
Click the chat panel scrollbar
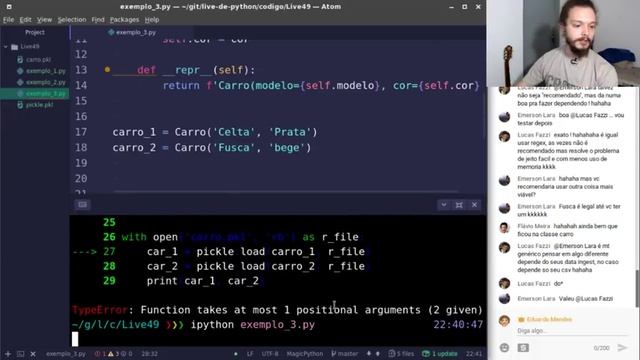click(637, 288)
